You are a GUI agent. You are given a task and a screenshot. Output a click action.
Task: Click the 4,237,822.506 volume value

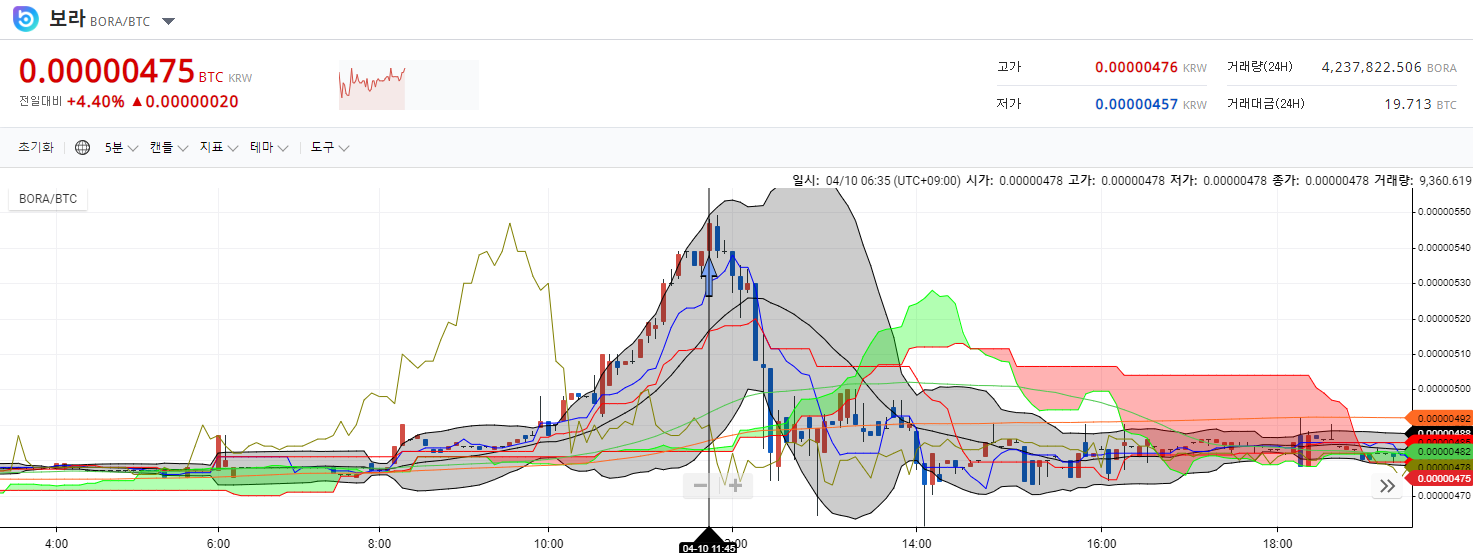click(1372, 67)
